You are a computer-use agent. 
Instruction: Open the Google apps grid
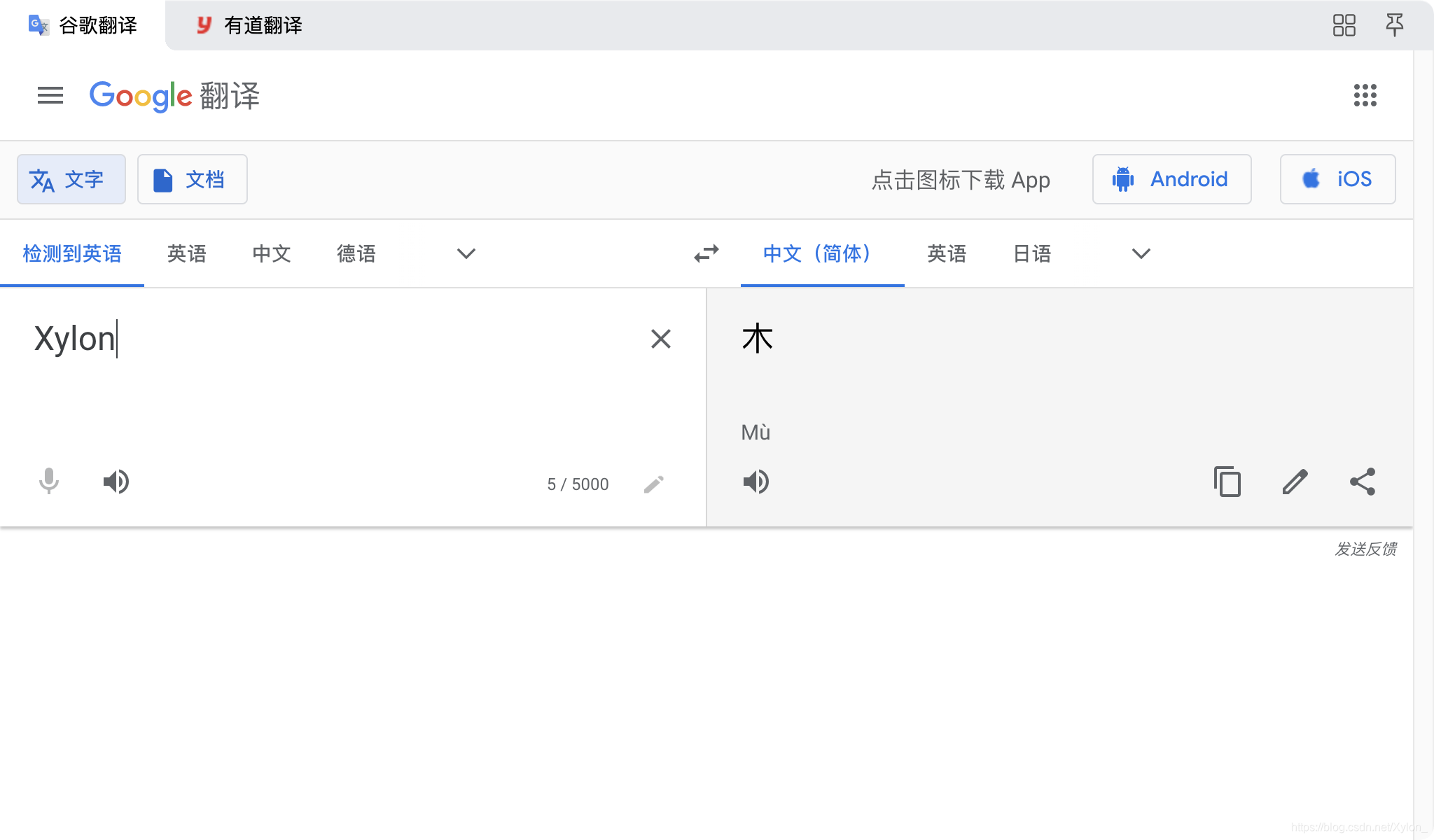[1365, 95]
